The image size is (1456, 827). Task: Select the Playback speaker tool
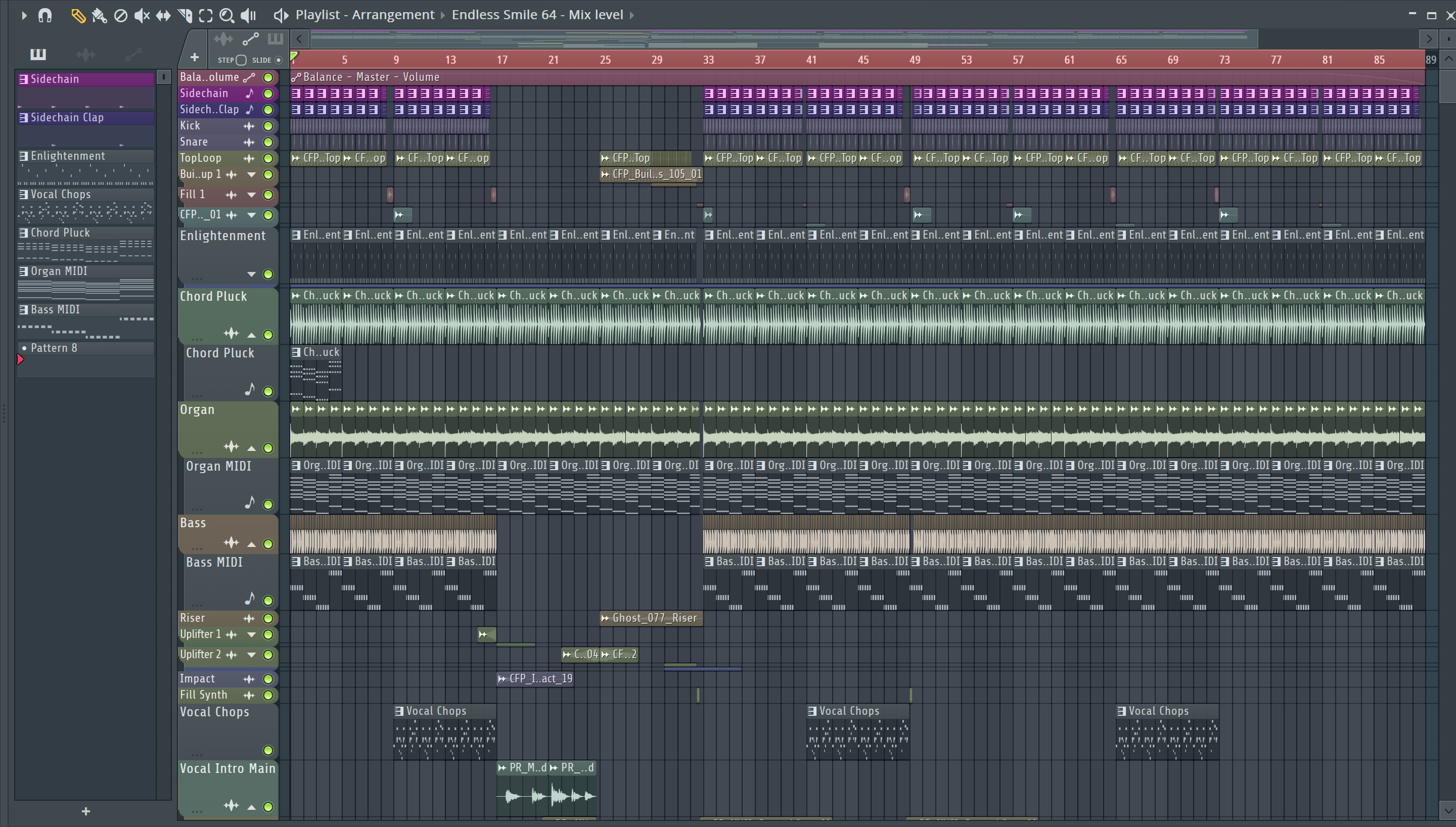point(248,15)
